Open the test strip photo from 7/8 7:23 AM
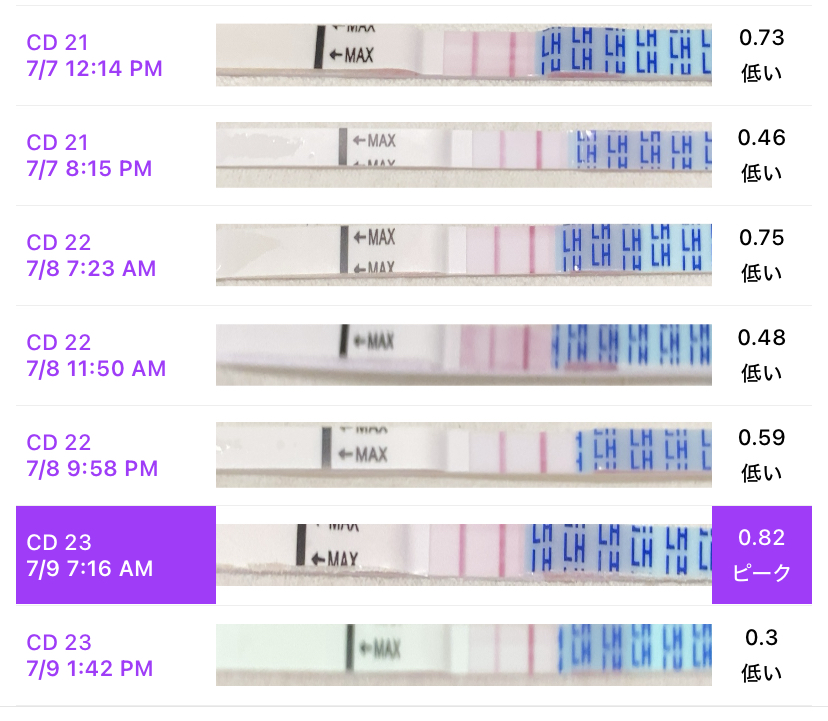Image resolution: width=828 pixels, height=721 pixels. pyautogui.click(x=464, y=255)
